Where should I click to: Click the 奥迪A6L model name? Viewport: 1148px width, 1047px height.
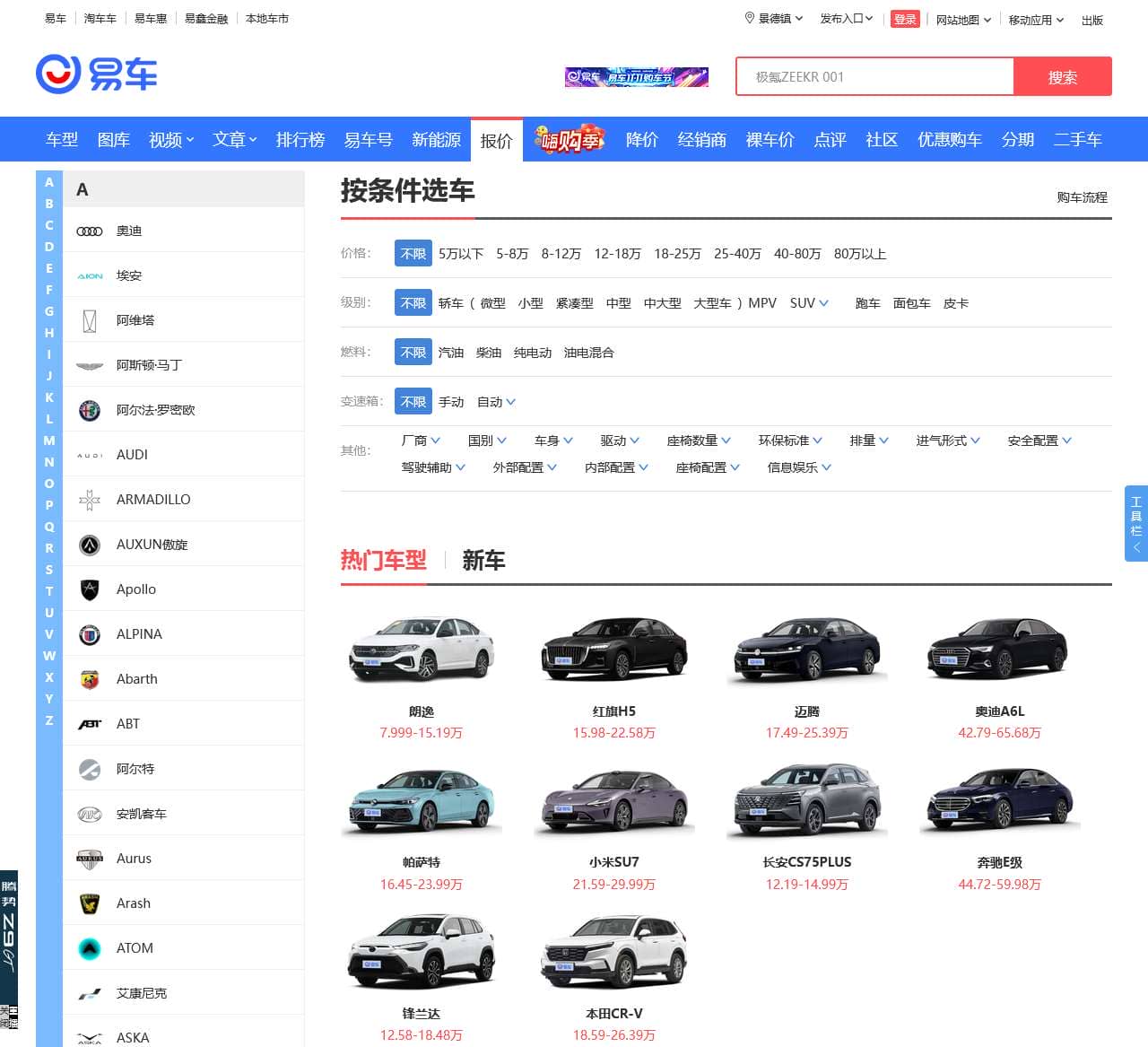click(x=1000, y=711)
